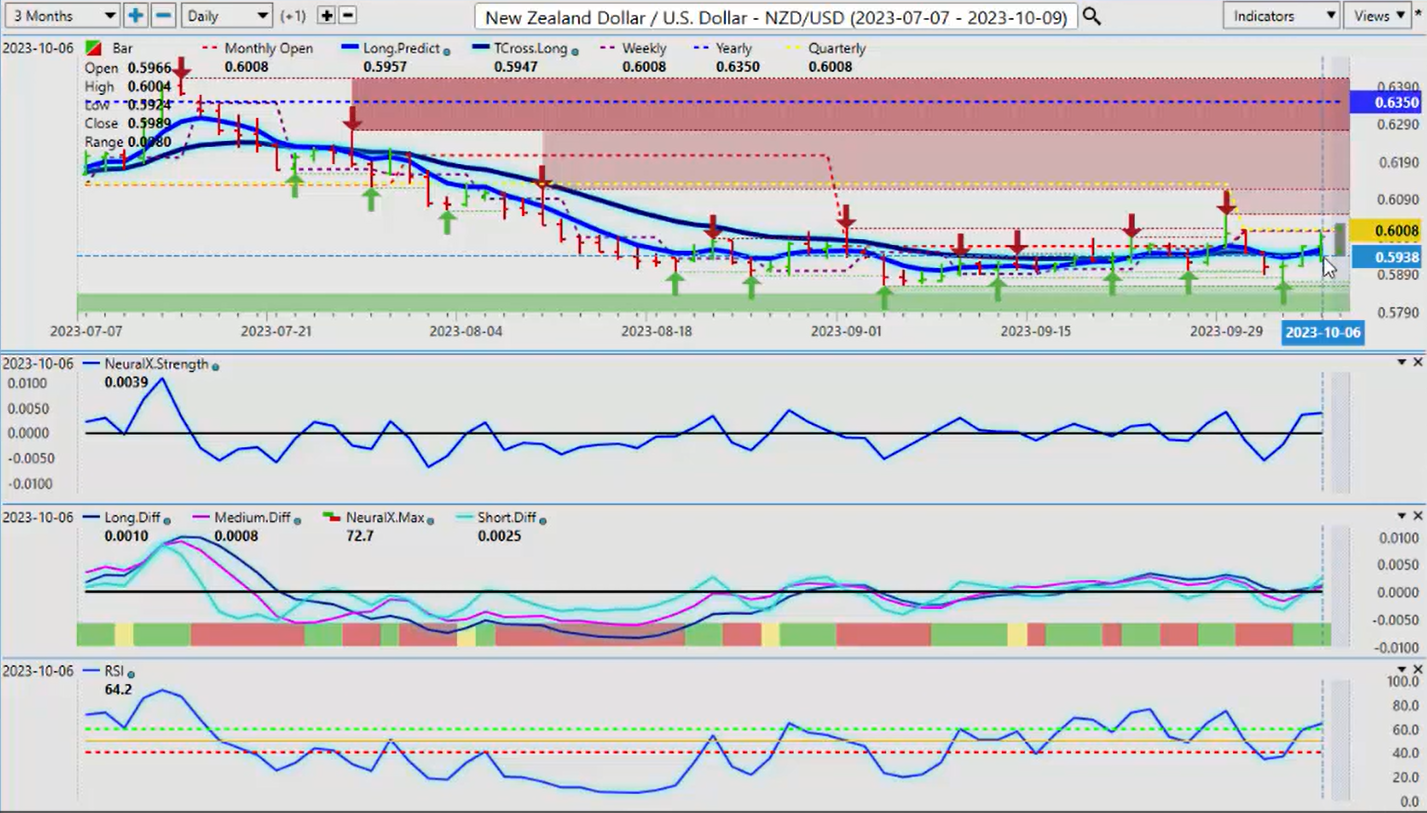Open the Daily interval dropdown
The width and height of the screenshot is (1427, 813).
[x=227, y=16]
